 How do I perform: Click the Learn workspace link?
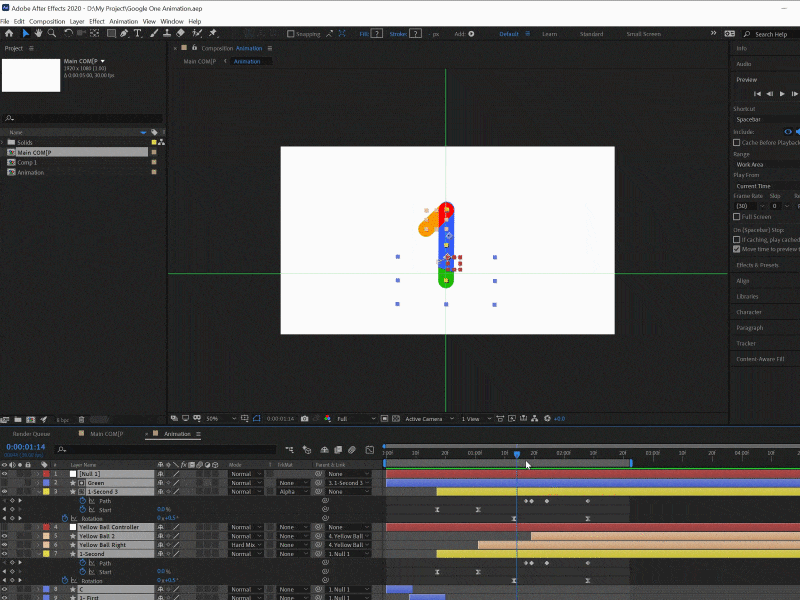(549, 33)
